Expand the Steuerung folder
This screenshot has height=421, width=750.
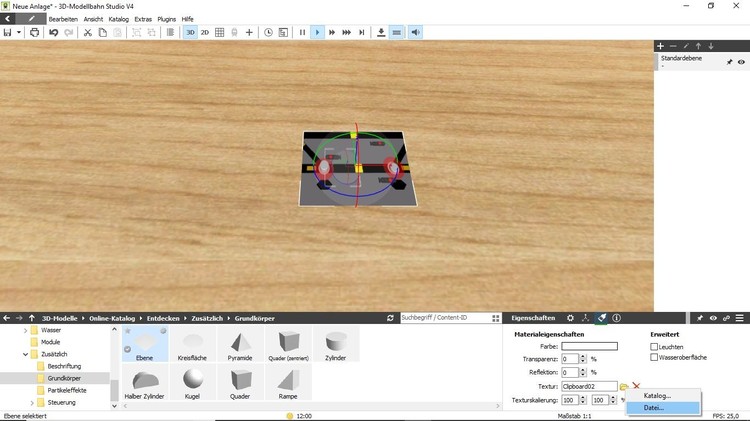pyautogui.click(x=32, y=403)
